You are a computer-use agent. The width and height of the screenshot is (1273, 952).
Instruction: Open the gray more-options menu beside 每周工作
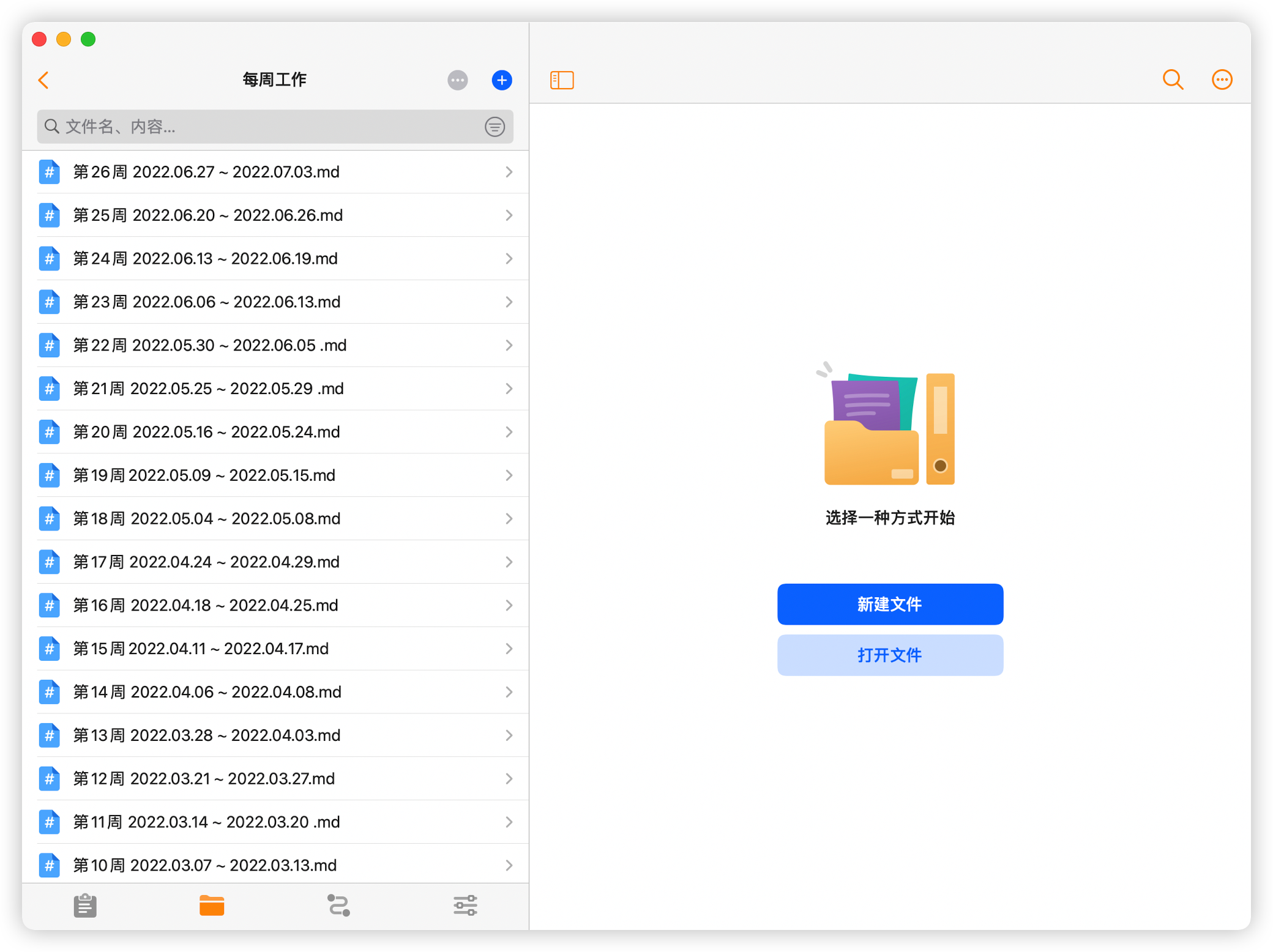click(x=457, y=80)
